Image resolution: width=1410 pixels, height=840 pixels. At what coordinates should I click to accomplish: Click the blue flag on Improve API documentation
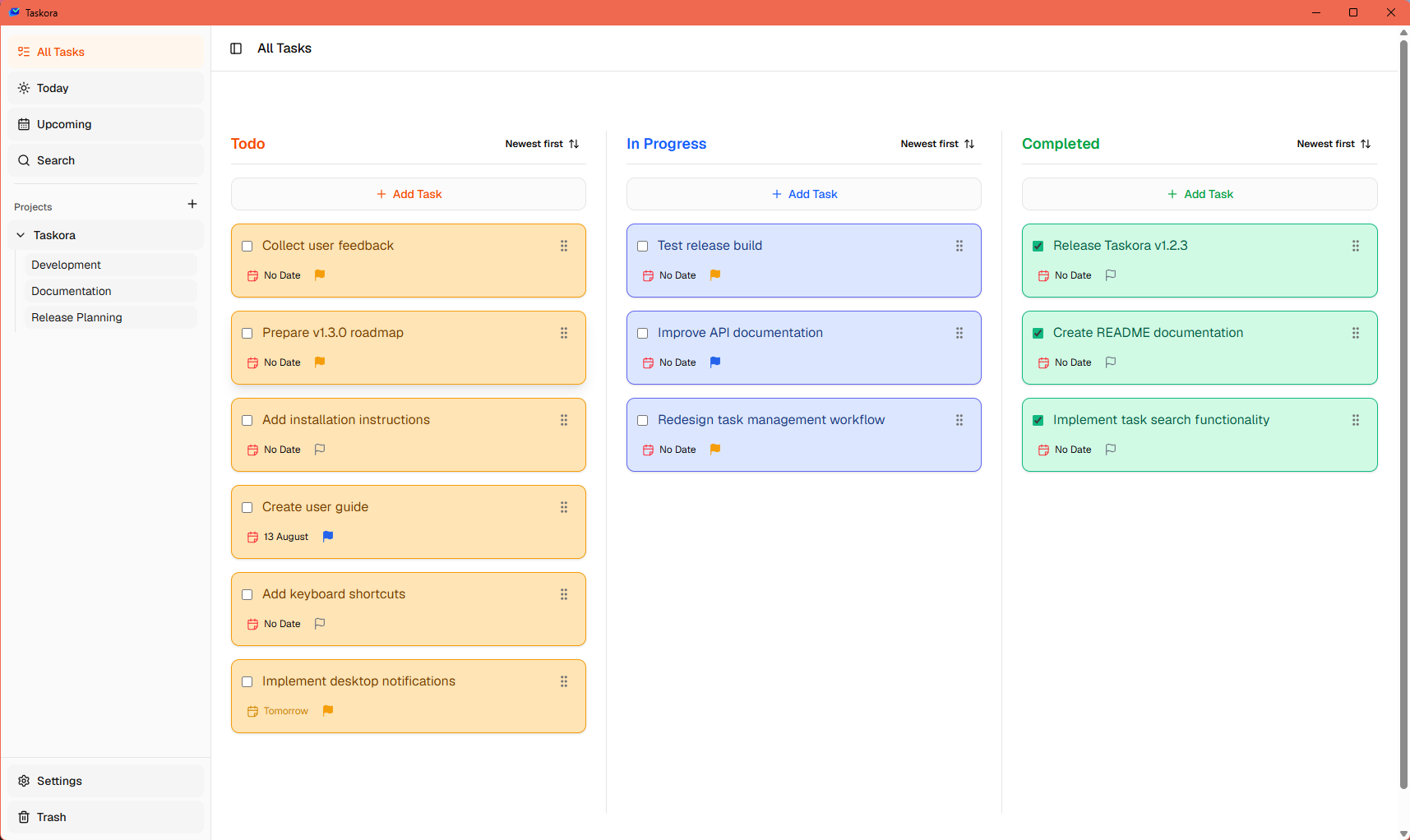tap(715, 362)
